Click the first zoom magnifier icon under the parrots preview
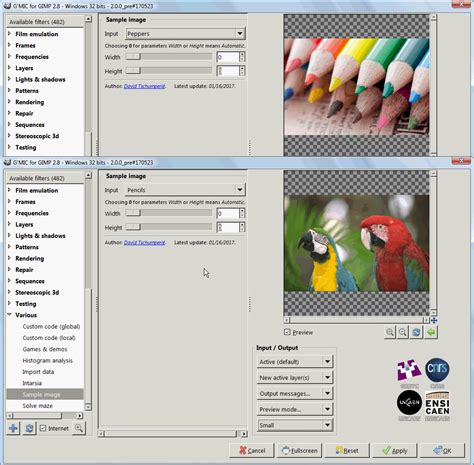 click(x=390, y=332)
